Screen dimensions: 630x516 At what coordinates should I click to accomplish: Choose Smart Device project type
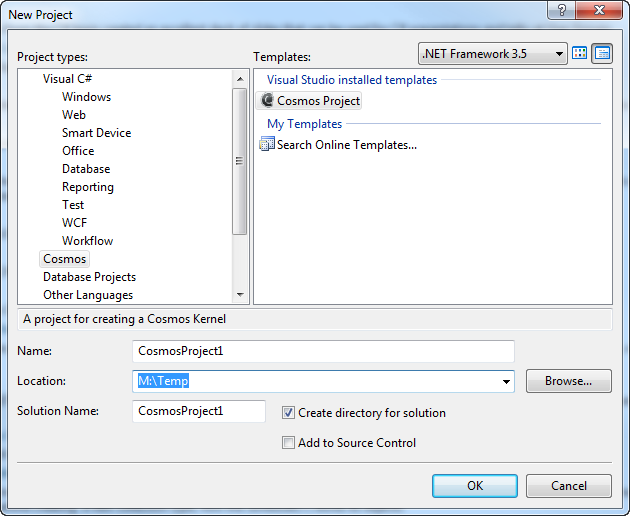pyautogui.click(x=96, y=133)
